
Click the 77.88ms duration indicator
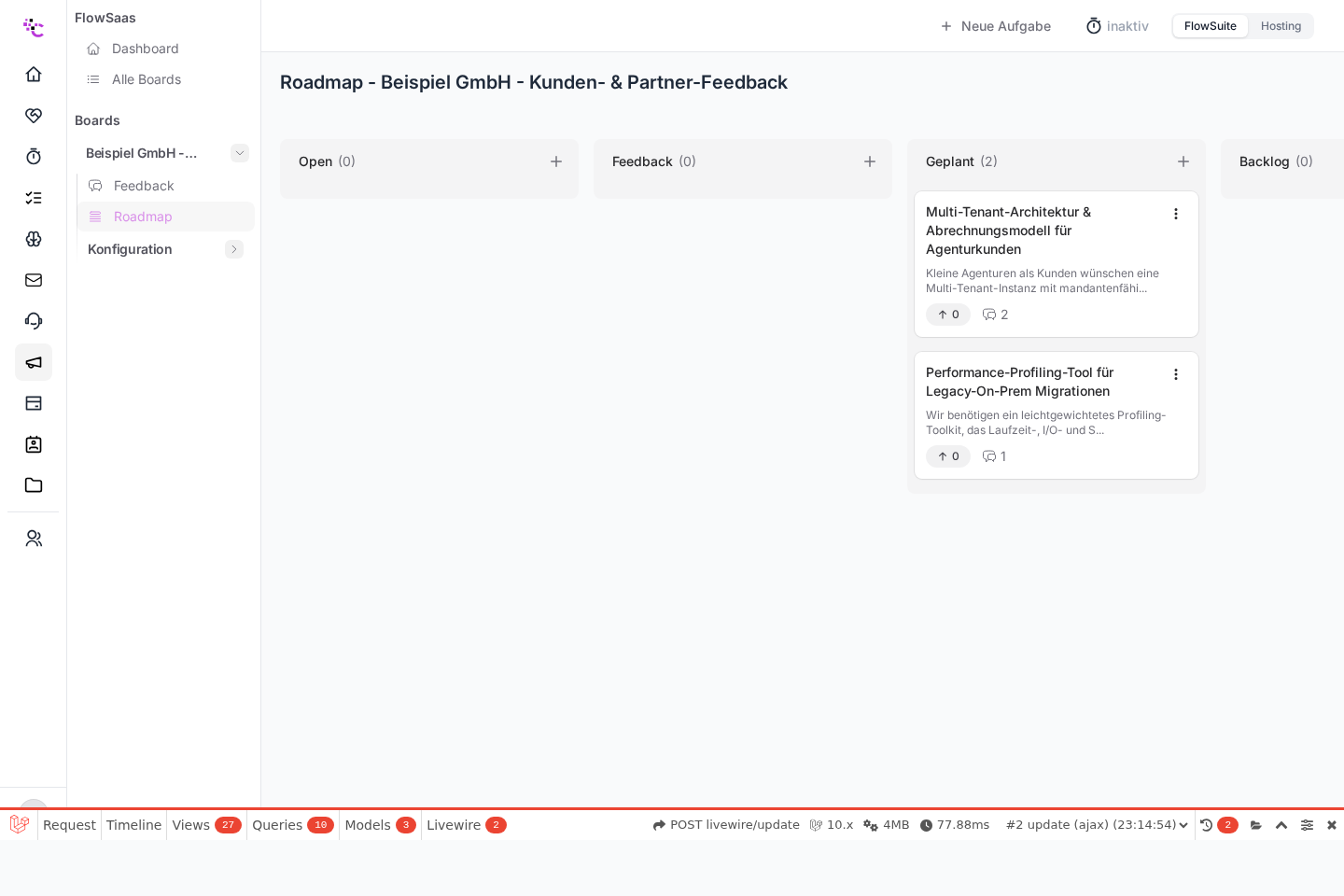point(954,825)
